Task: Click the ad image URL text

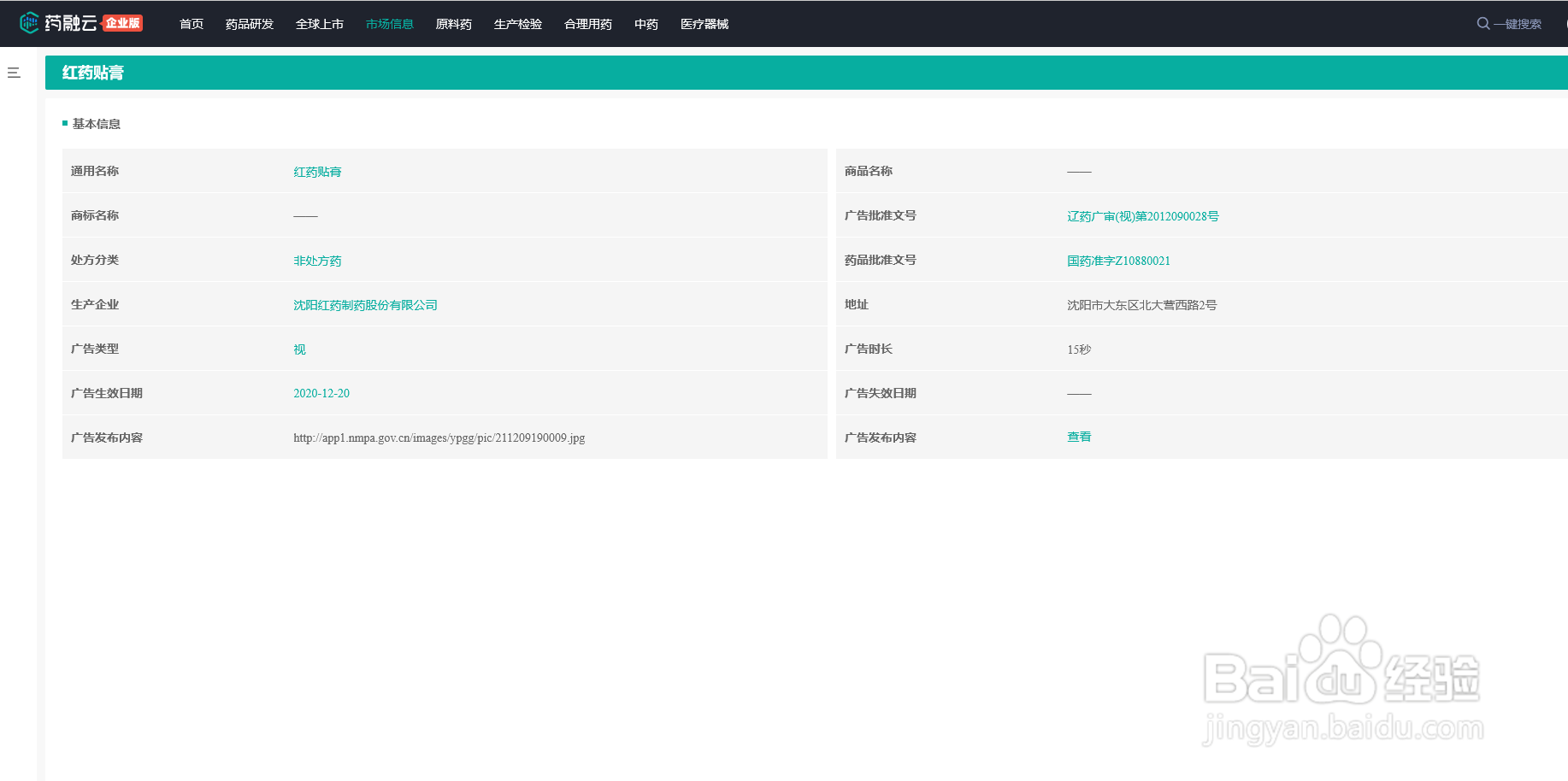Action: pos(439,438)
